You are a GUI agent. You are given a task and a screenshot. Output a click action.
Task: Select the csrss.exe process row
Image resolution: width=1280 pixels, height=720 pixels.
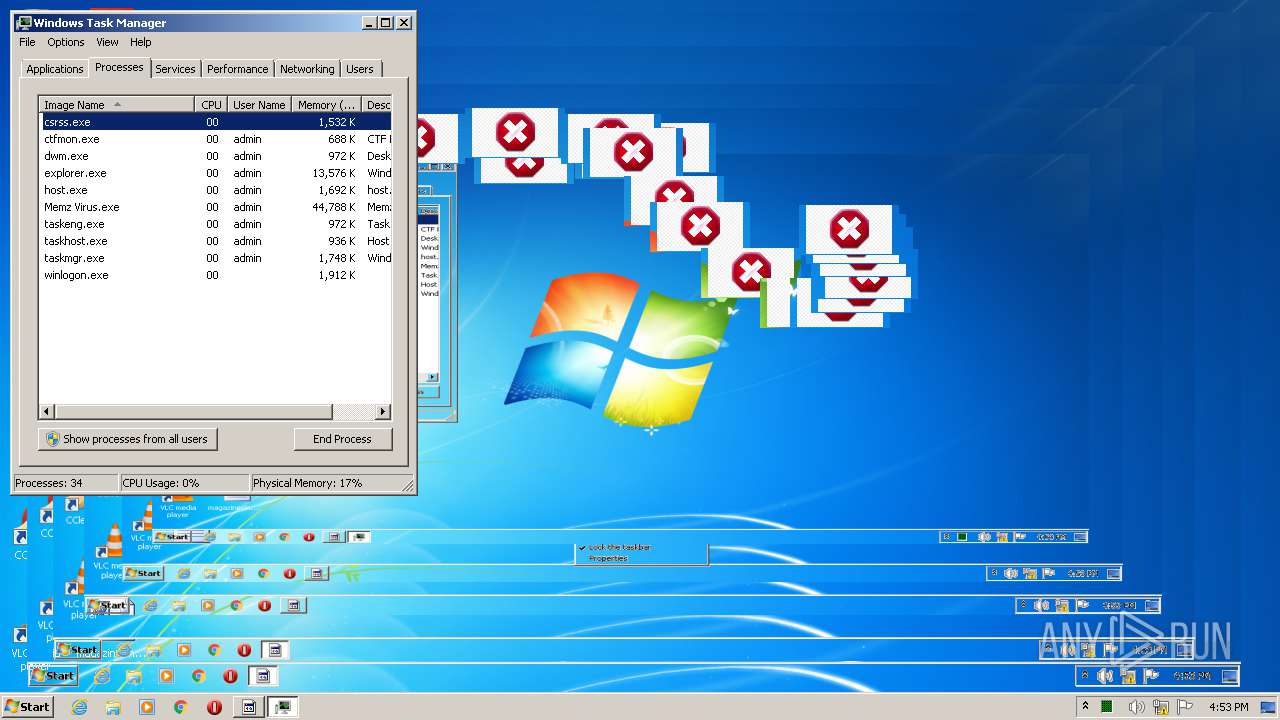click(215, 122)
